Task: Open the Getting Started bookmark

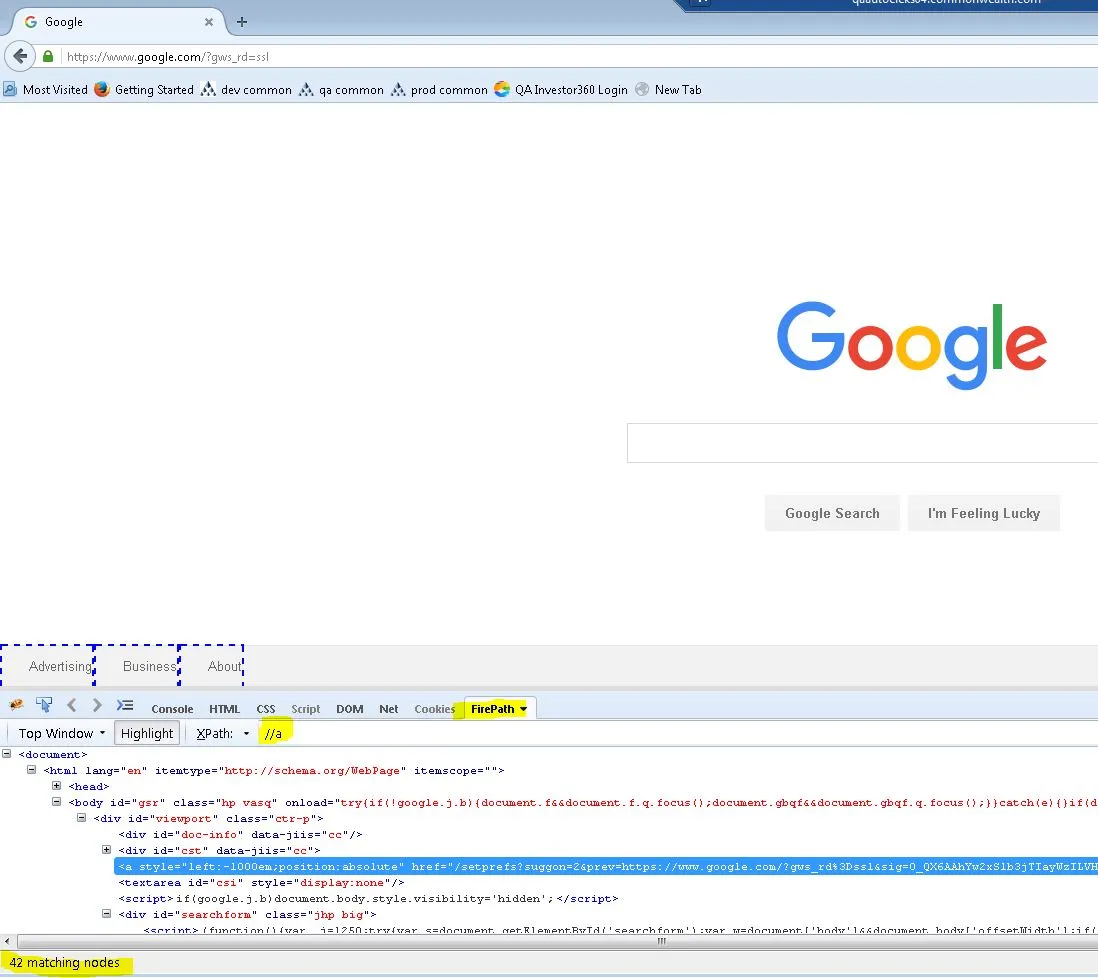Action: (144, 90)
